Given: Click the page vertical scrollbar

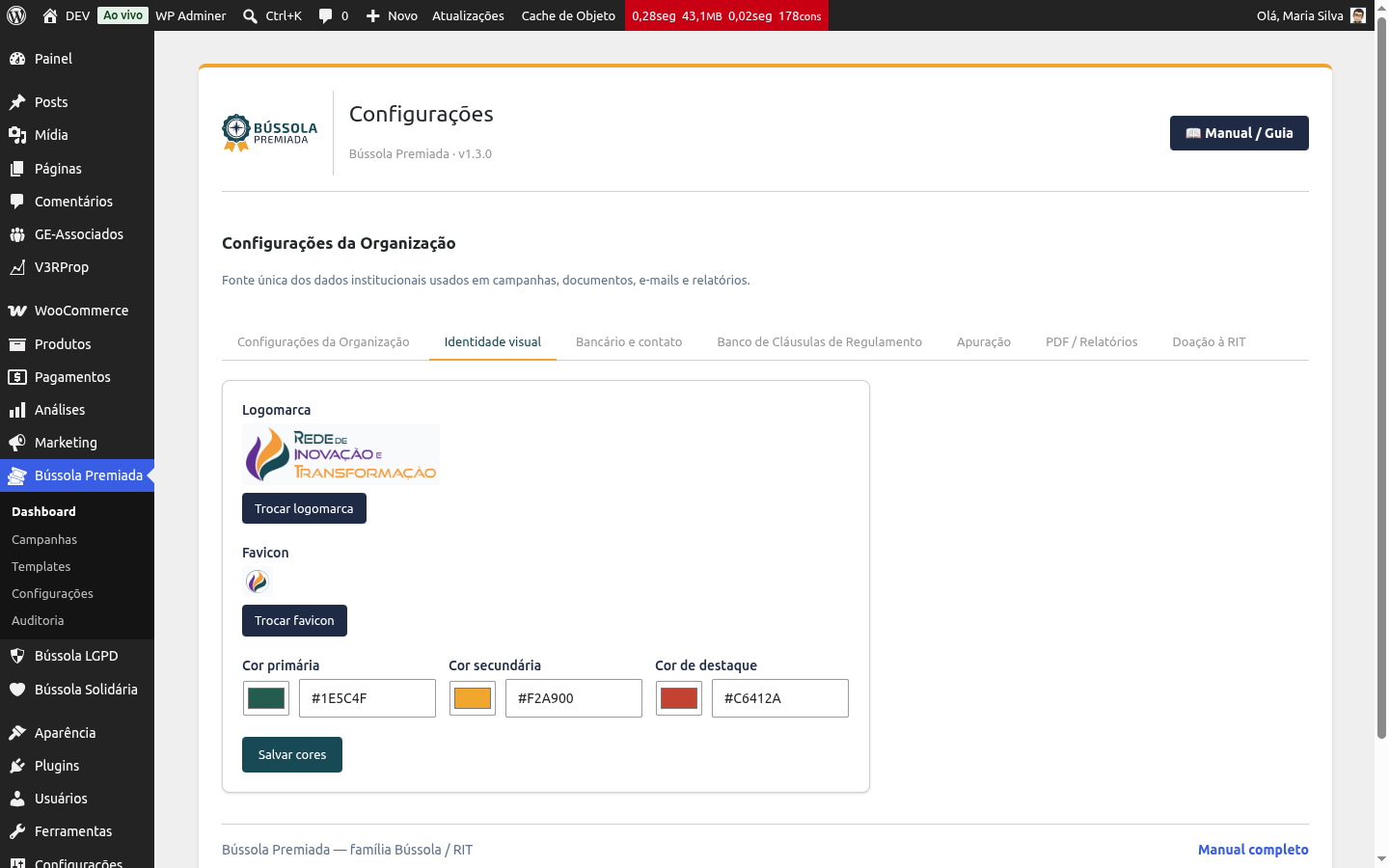Looking at the screenshot, I should 1381,378.
